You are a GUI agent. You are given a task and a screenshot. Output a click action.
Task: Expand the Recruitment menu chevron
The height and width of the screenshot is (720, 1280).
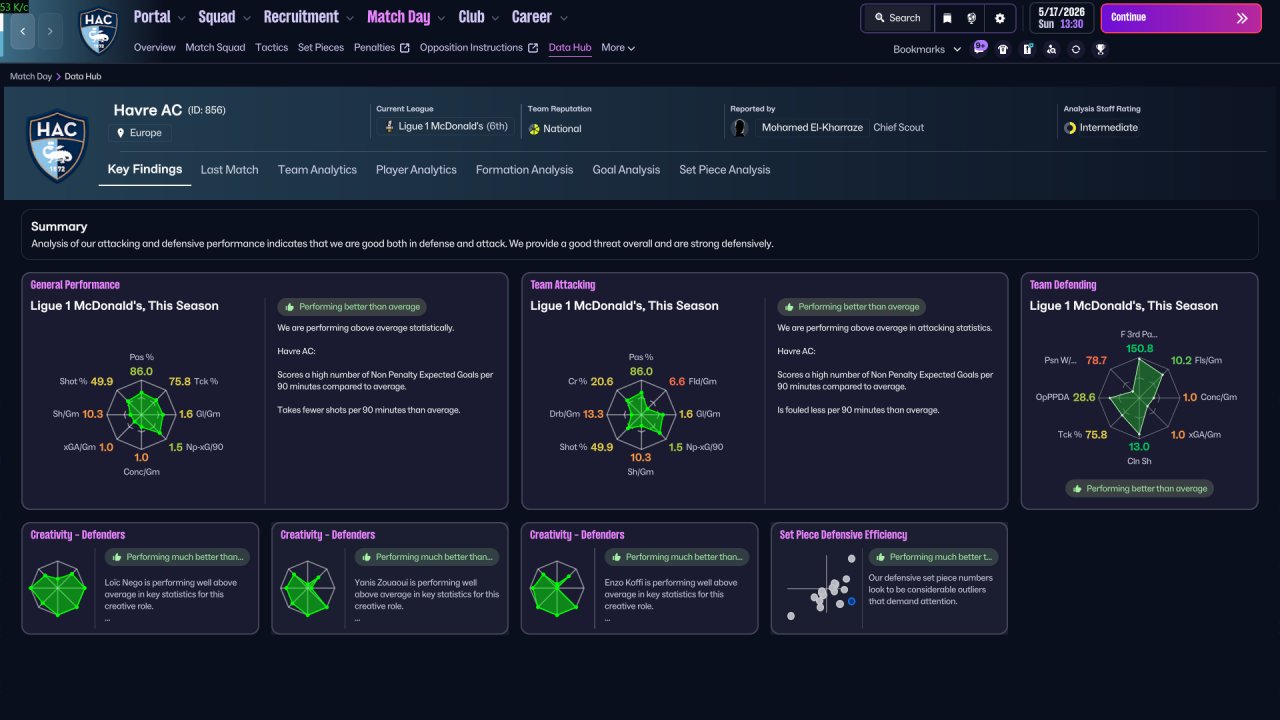tap(349, 18)
